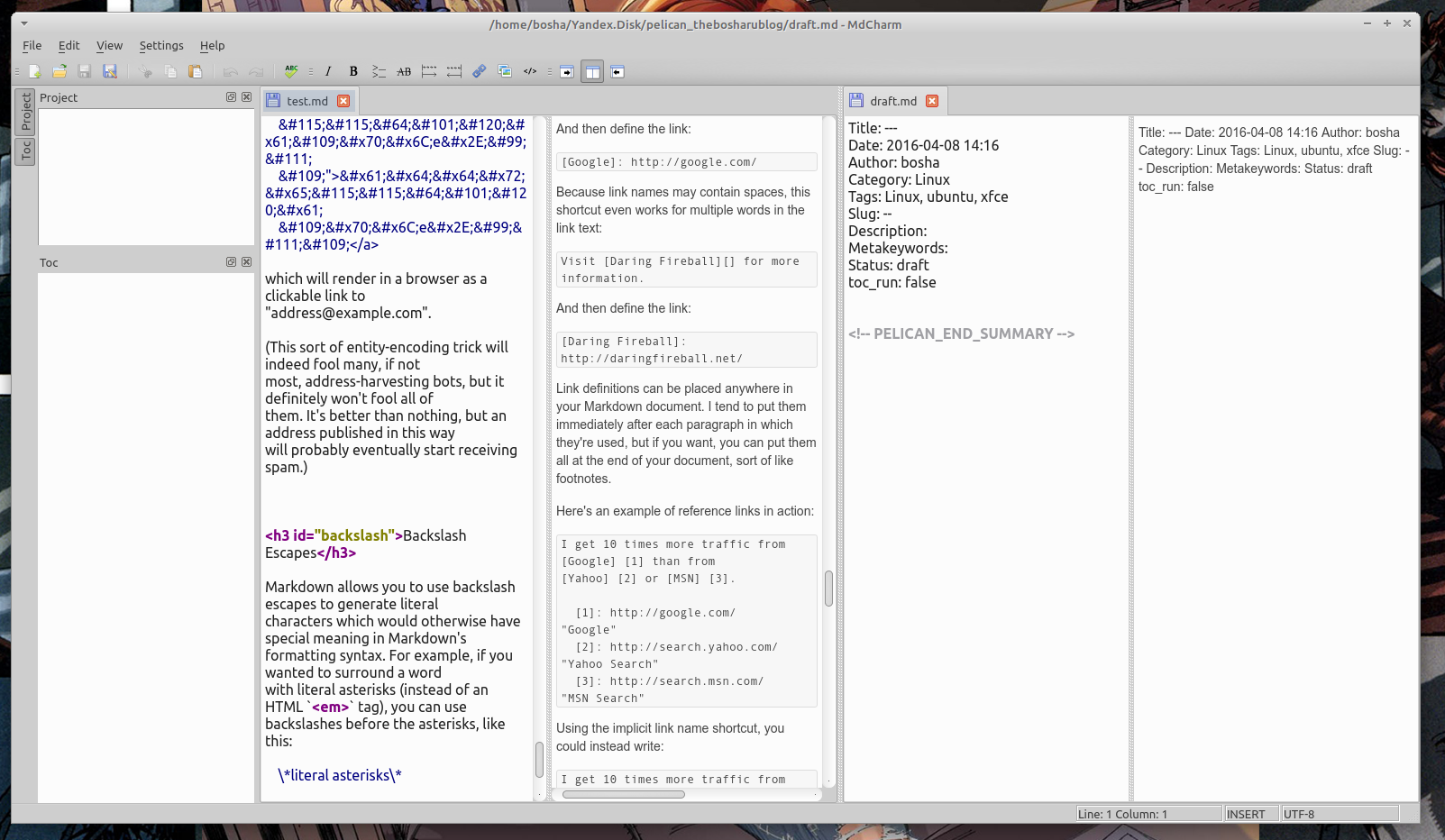This screenshot has width=1445, height=840.
Task: Create a new file with the toolbar icon
Action: click(34, 71)
